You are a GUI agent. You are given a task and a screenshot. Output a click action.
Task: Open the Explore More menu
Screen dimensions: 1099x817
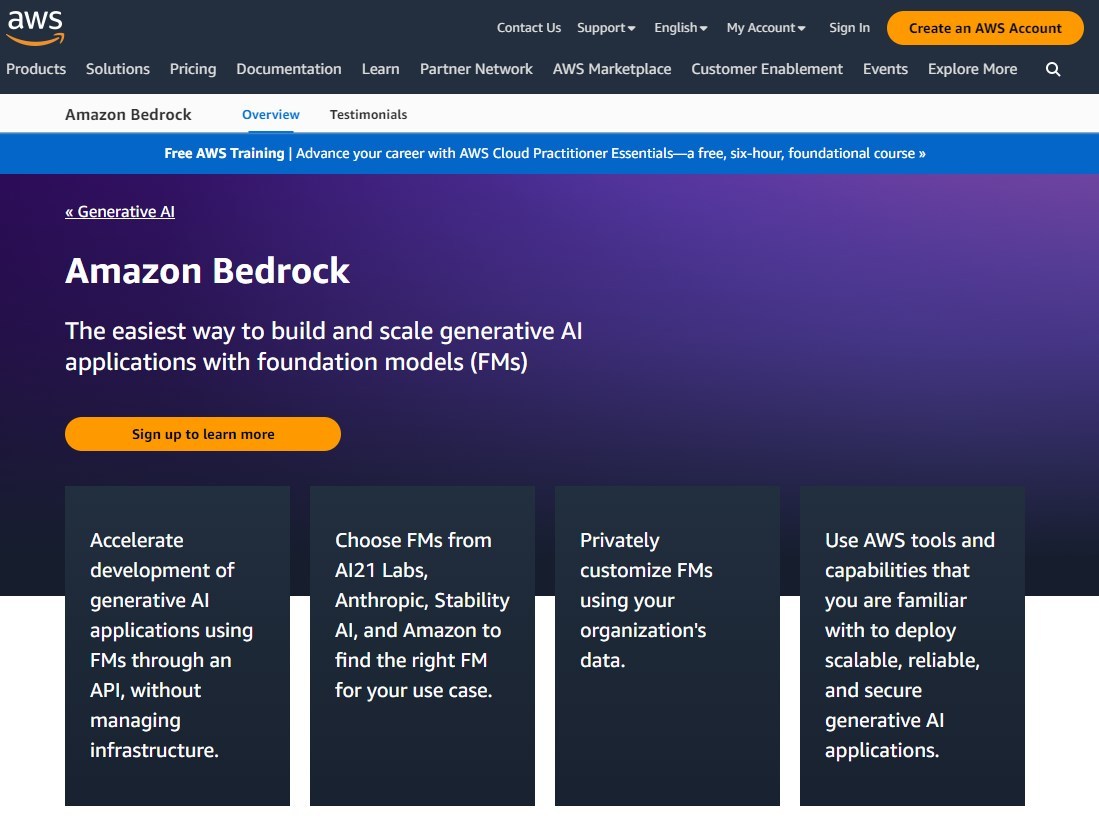click(972, 69)
